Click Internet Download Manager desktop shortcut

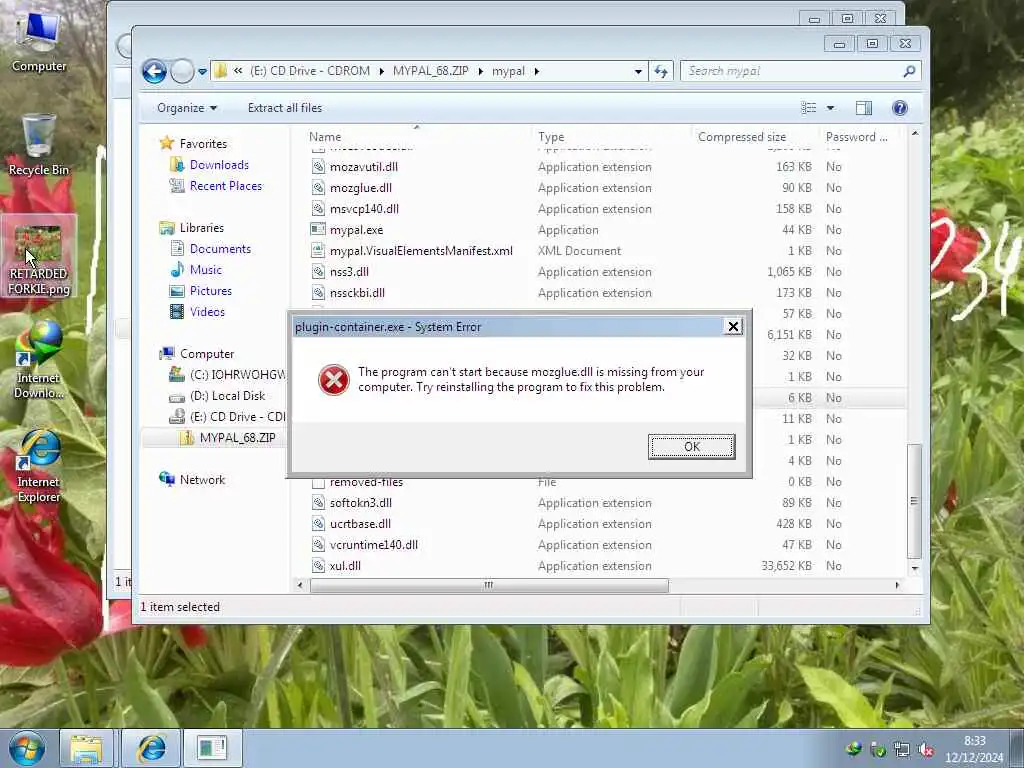(x=39, y=359)
